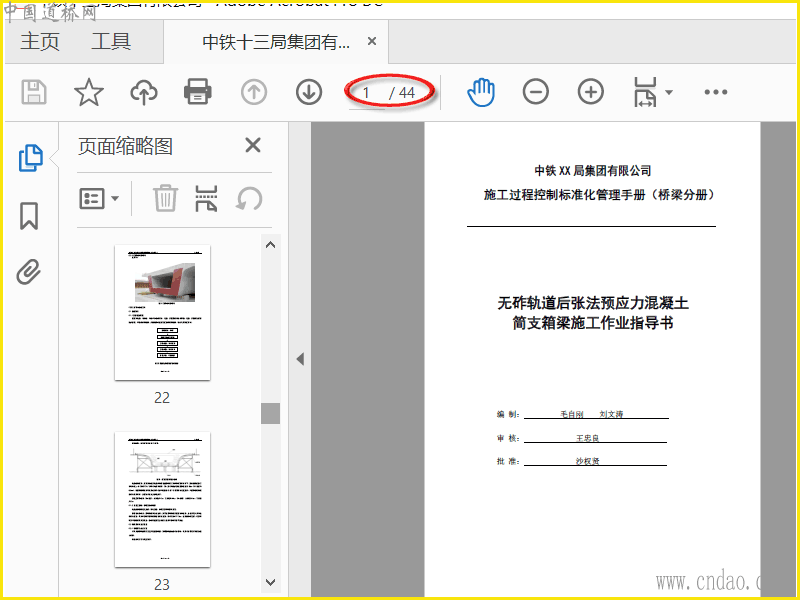Image resolution: width=800 pixels, height=600 pixels.
Task: Go to the next page with down arrow
Action: coord(309,92)
